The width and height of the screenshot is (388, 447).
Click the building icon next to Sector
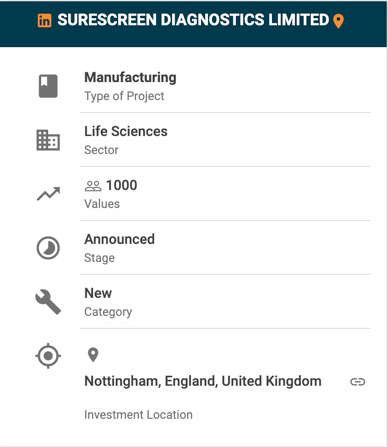[x=48, y=140]
